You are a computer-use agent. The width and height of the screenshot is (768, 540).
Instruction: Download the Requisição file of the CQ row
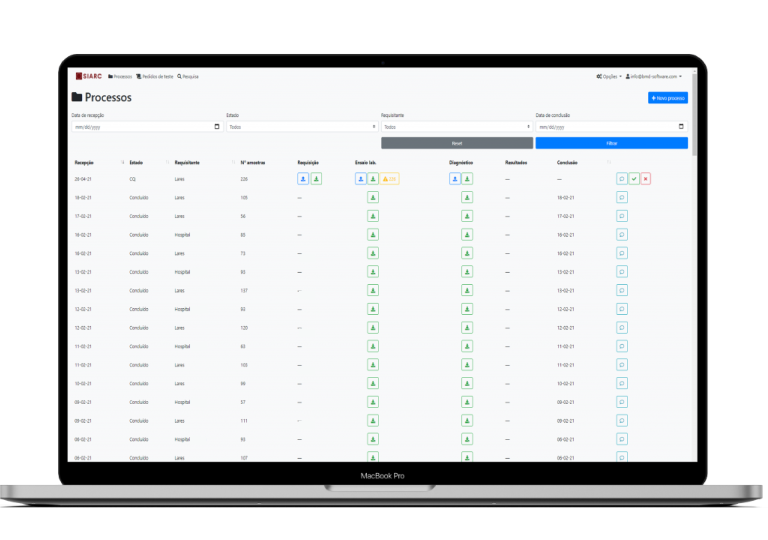(316, 179)
